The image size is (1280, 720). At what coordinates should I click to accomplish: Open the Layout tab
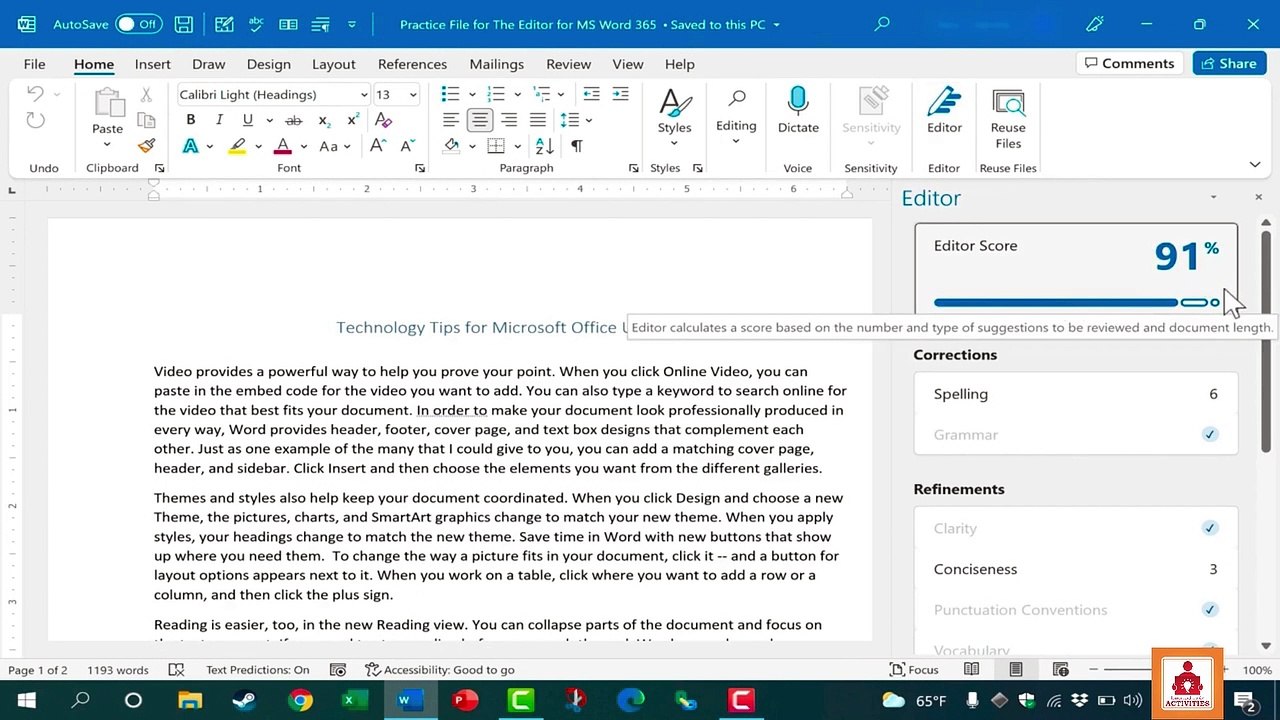click(x=333, y=64)
